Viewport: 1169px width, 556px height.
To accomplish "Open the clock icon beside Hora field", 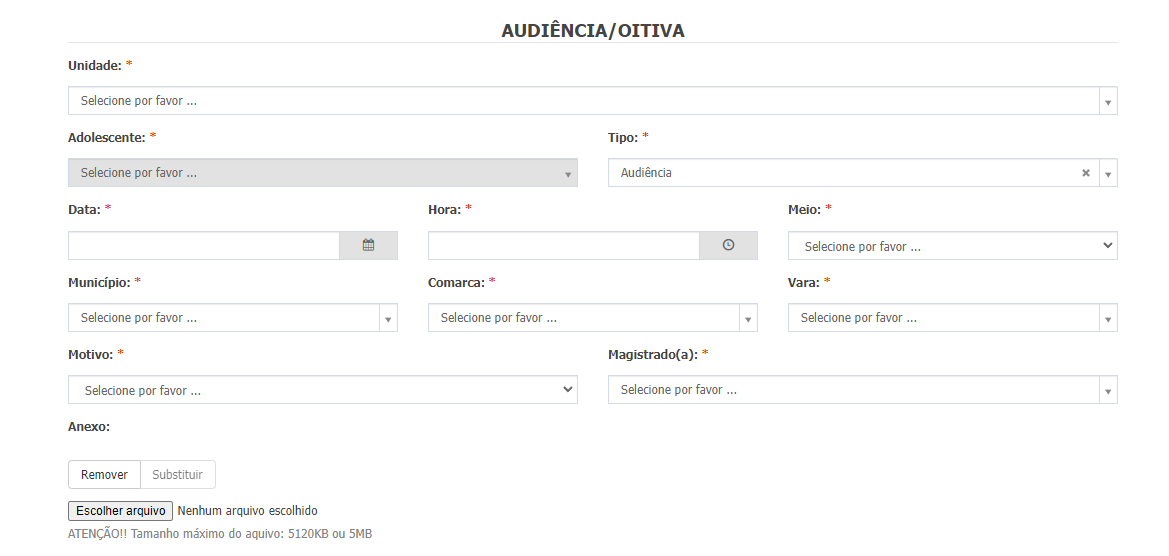I will pyautogui.click(x=728, y=245).
